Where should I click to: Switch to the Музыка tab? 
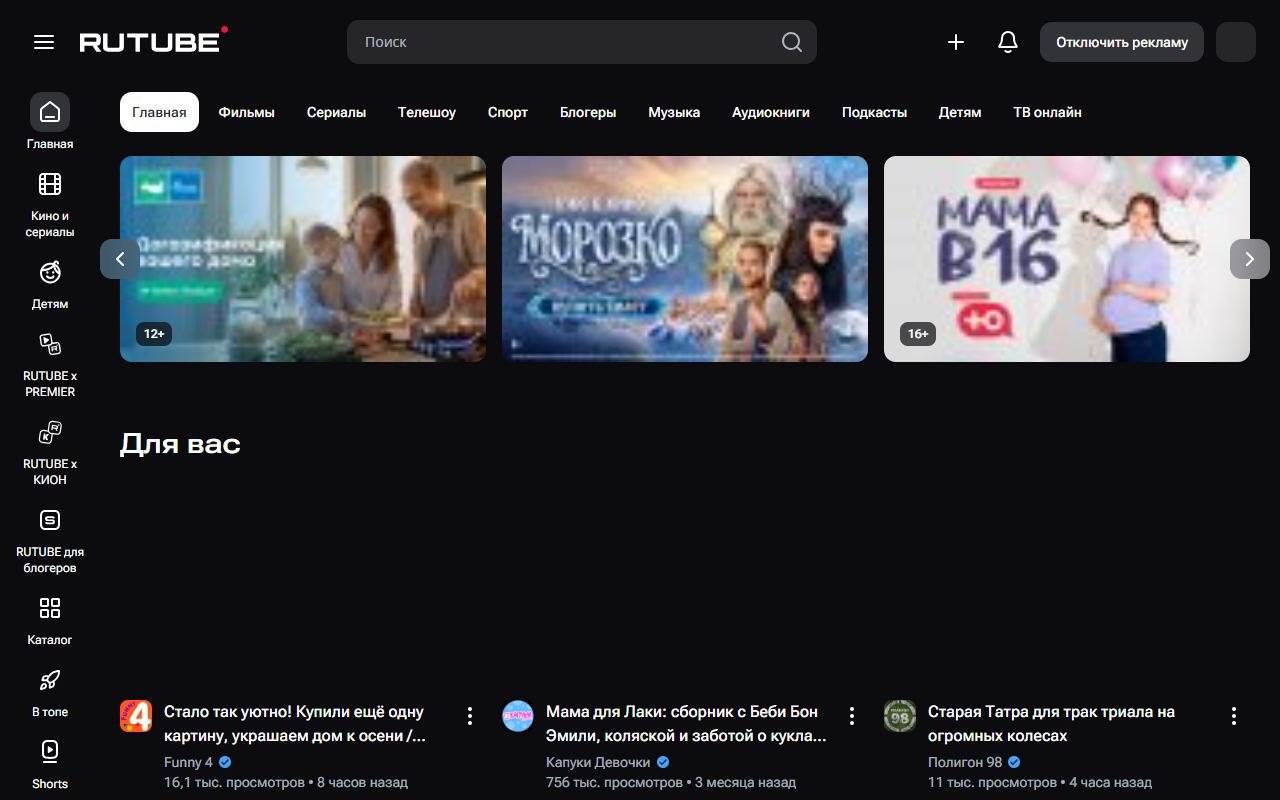(x=674, y=112)
